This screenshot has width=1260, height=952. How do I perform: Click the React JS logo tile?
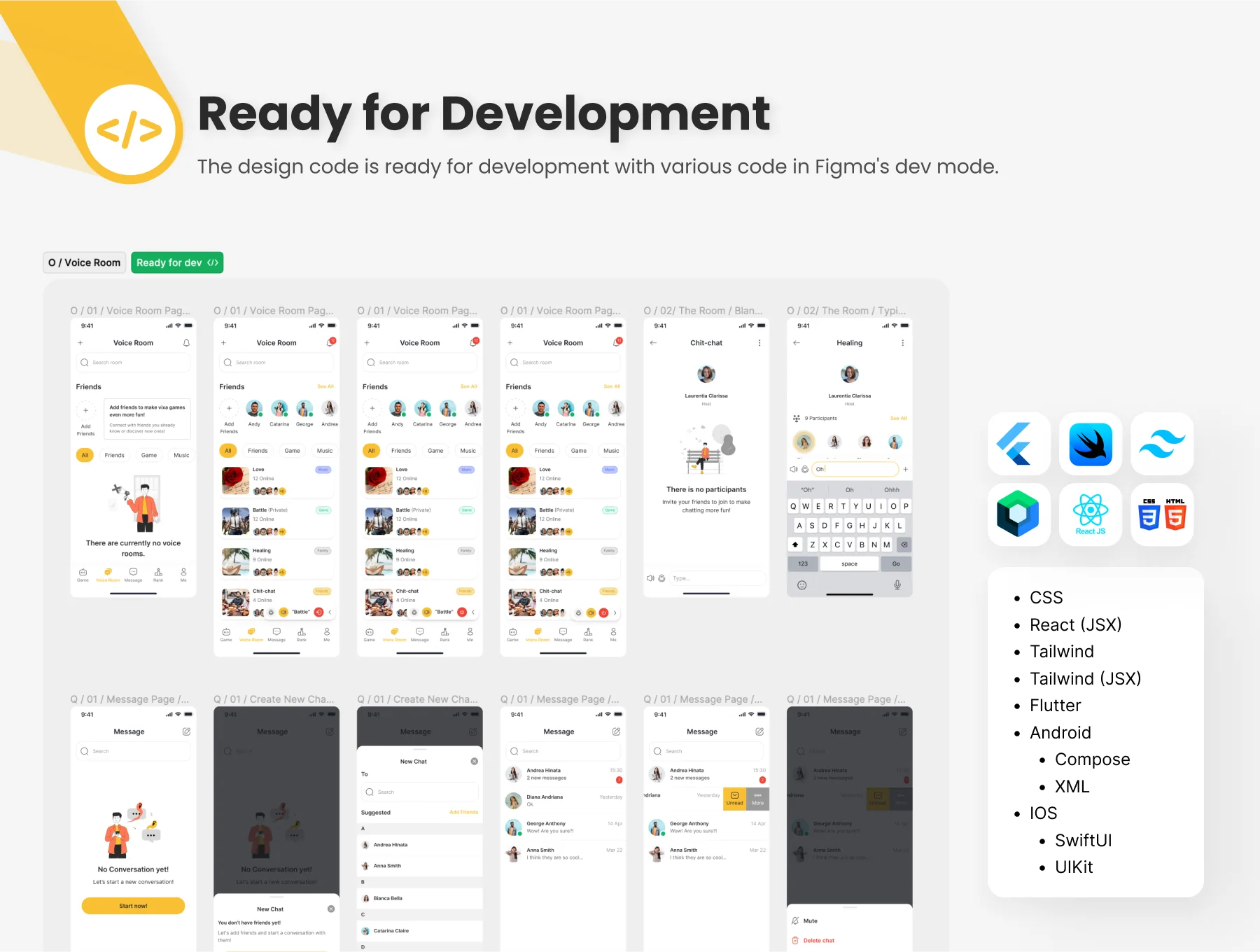pyautogui.click(x=1091, y=514)
